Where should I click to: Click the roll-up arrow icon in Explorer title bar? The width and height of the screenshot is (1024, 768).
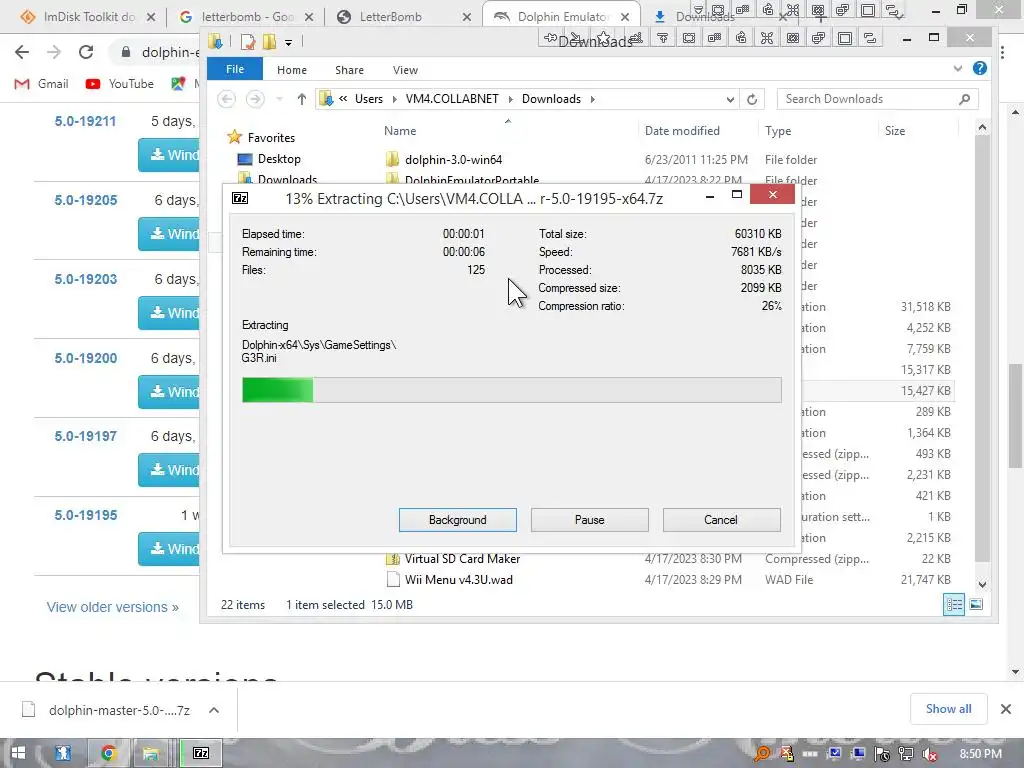662,39
